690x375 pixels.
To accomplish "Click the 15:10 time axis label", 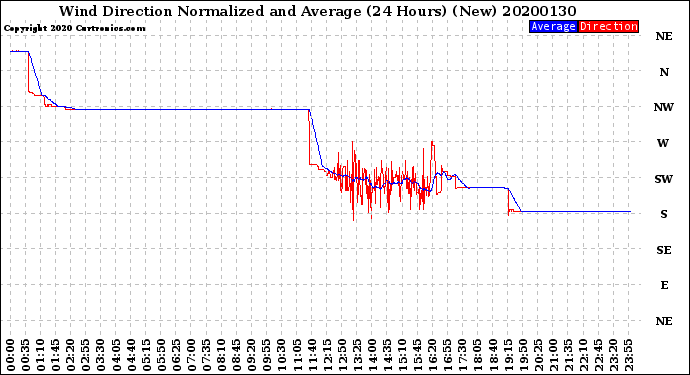I will (402, 355).
